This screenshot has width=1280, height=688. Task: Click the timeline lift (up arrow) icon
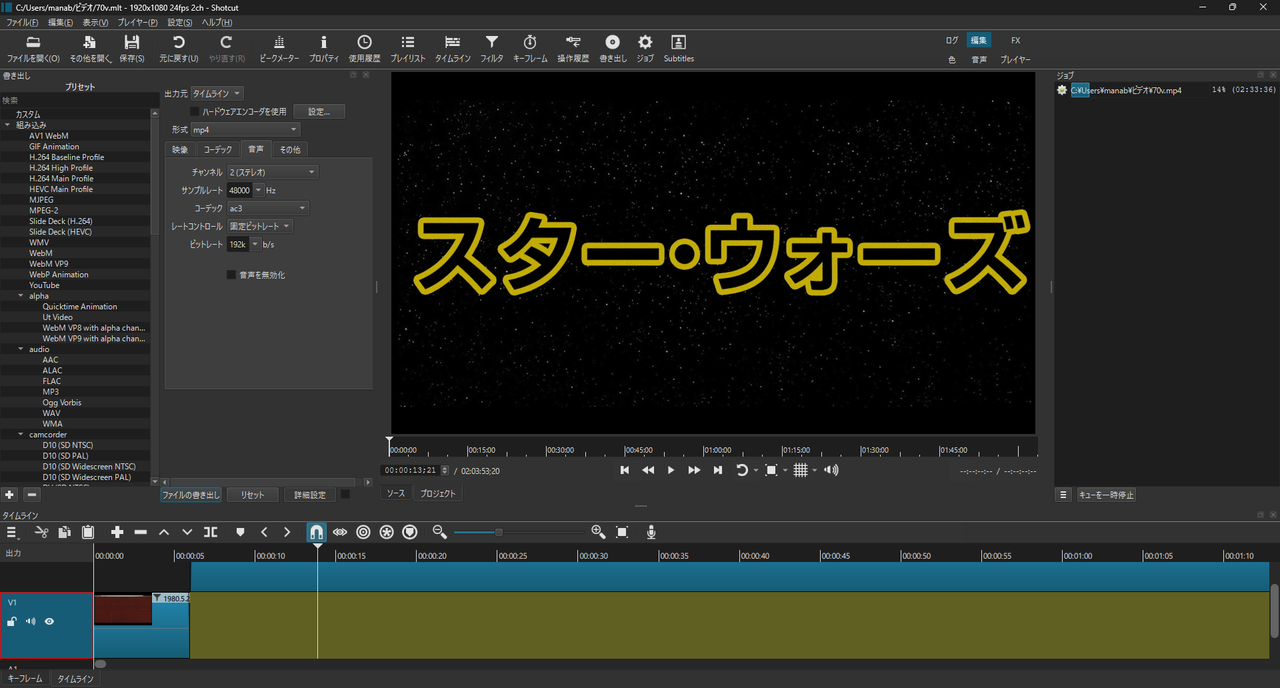[164, 532]
